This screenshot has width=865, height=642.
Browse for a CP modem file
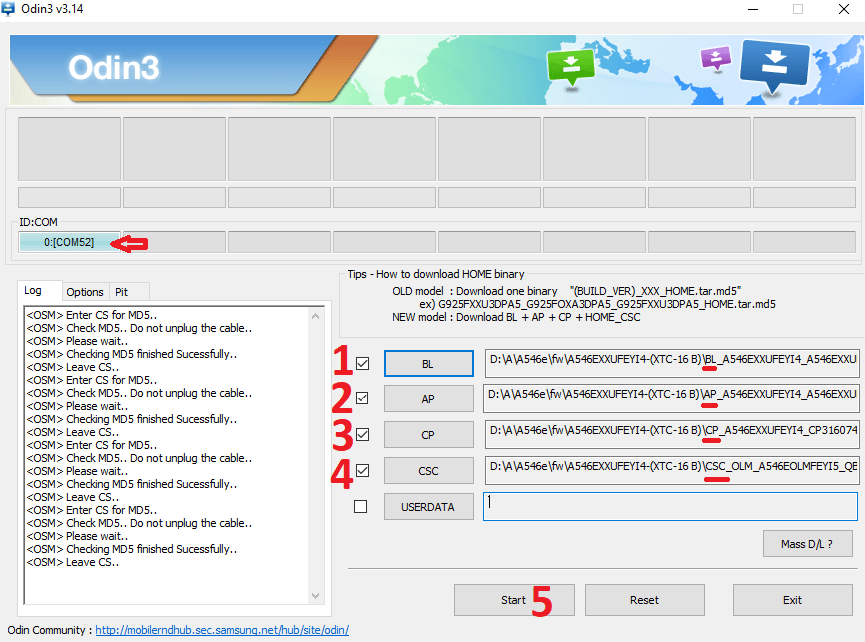pyautogui.click(x=428, y=434)
